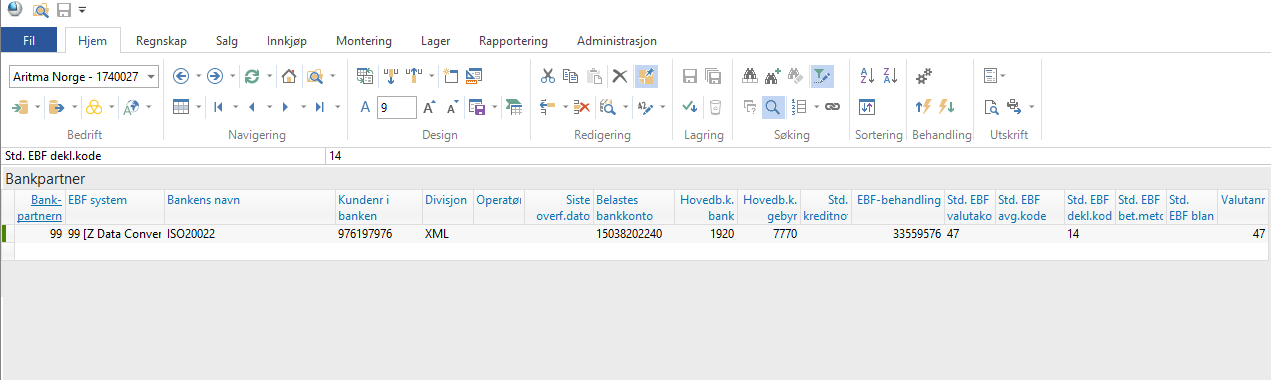Click the font size field showing 9

(396, 107)
